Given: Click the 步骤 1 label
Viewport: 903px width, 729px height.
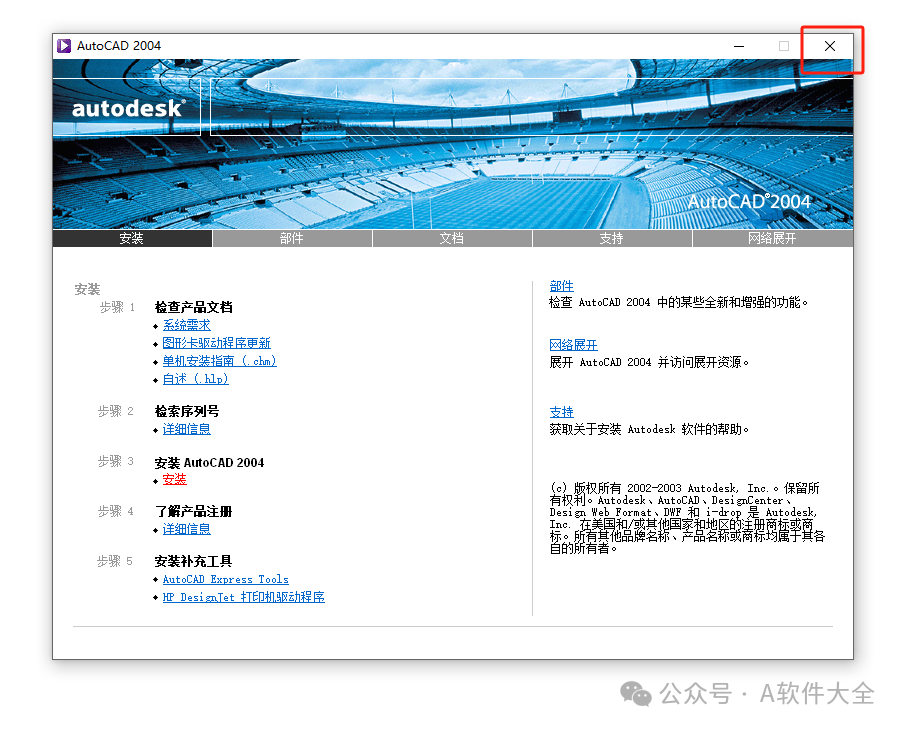Looking at the screenshot, I should point(117,307).
